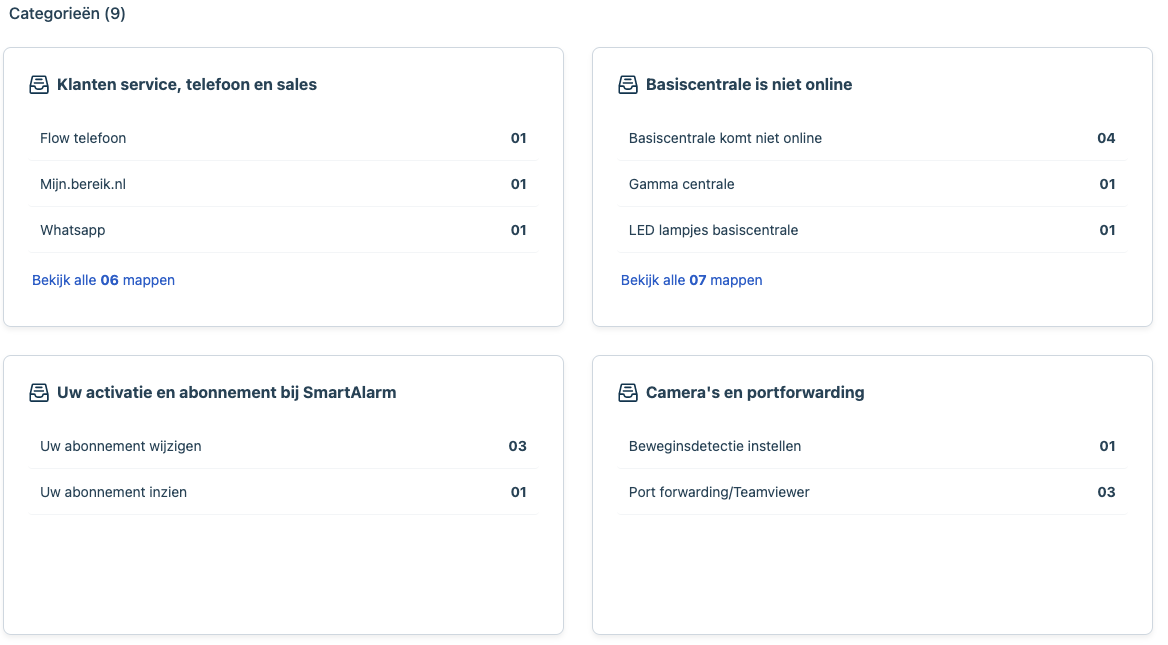Click the inbox icon beside Uw activatie en abonnement
Screen dimensions: 1168x645
click(39, 393)
